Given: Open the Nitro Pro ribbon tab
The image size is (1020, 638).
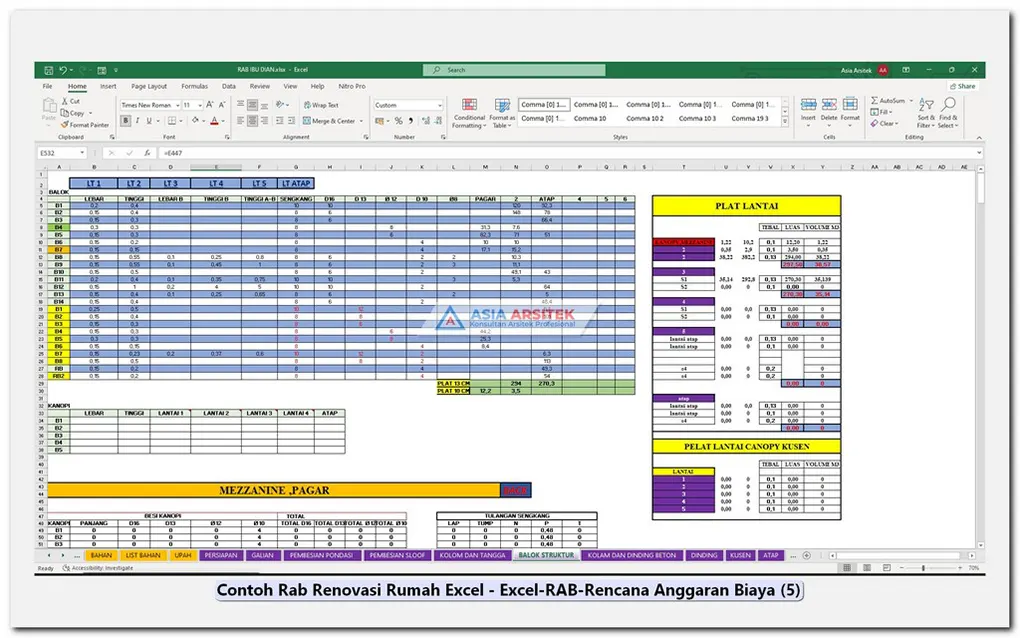Looking at the screenshot, I should point(352,86).
